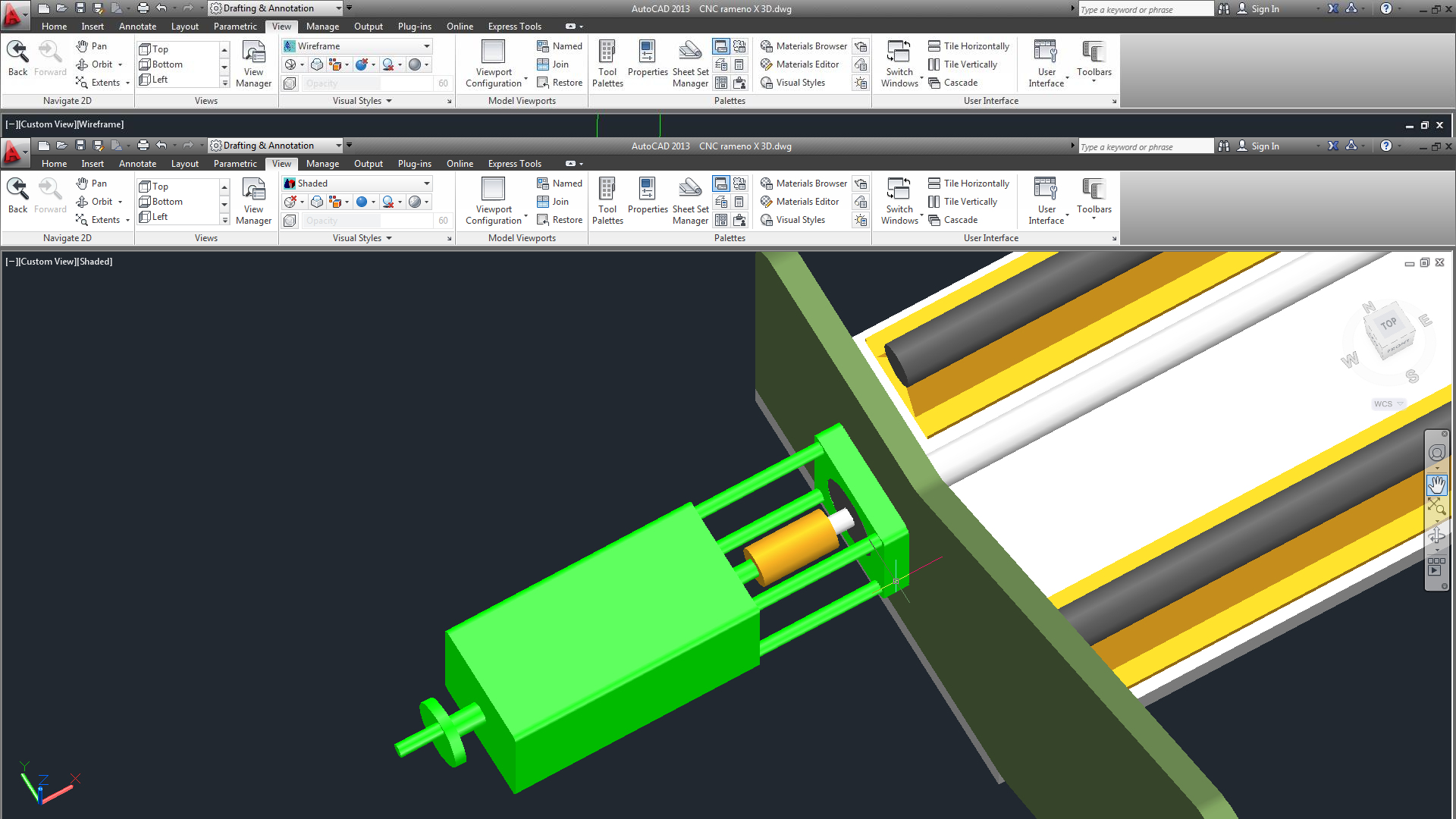Click the TOP face of the ViewCube
This screenshot has height=819, width=1456.
(1388, 324)
